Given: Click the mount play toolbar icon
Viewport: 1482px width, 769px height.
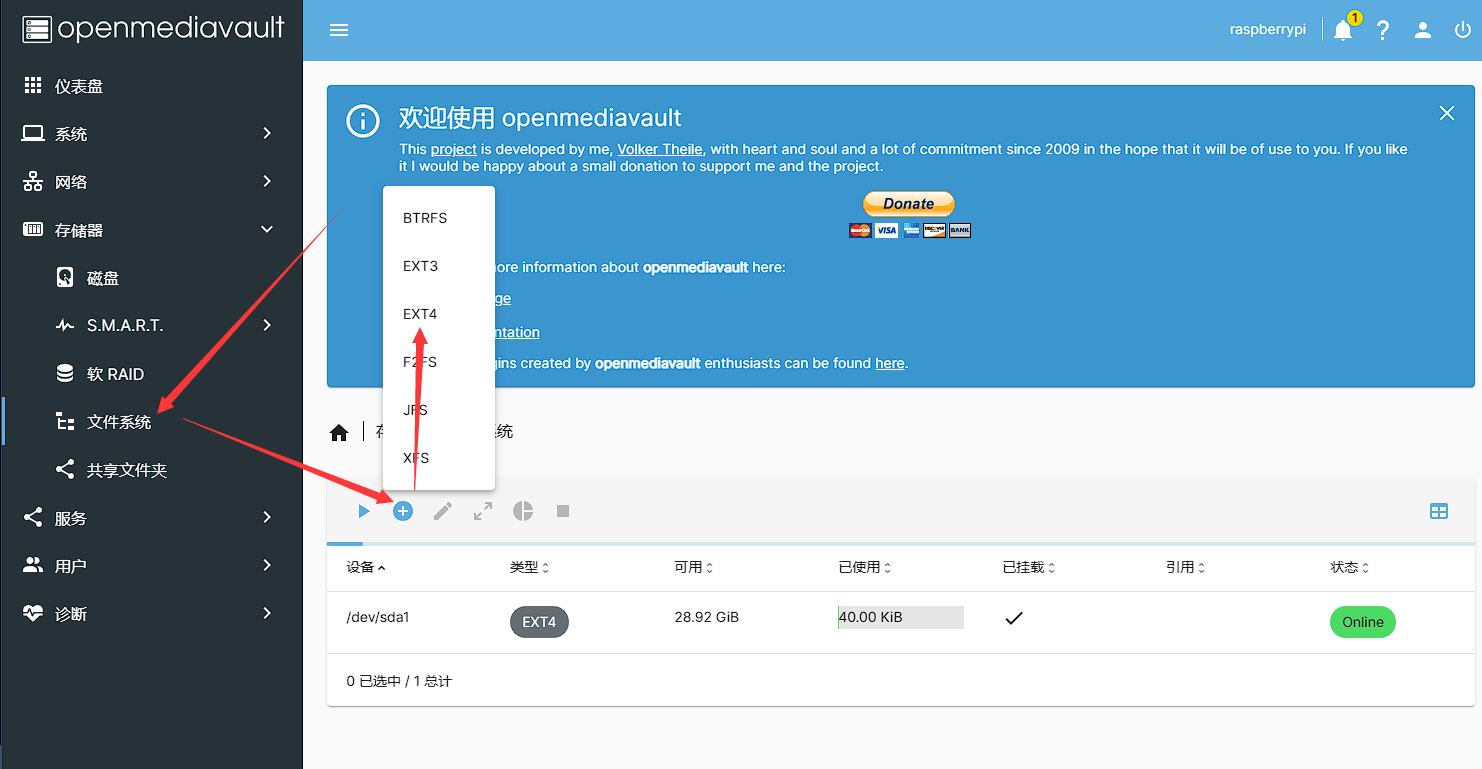Looking at the screenshot, I should point(363,511).
